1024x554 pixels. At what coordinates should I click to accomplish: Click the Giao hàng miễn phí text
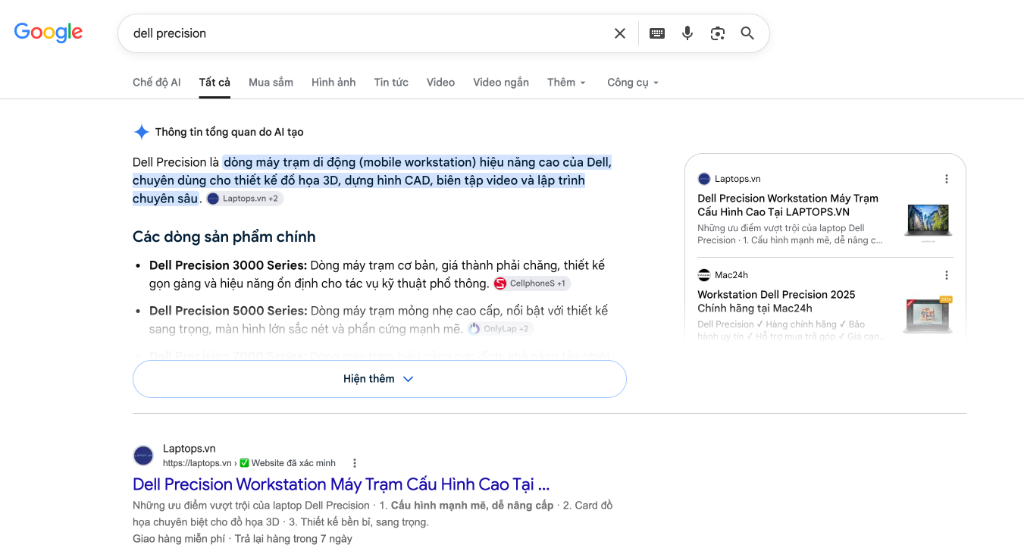click(x=178, y=539)
